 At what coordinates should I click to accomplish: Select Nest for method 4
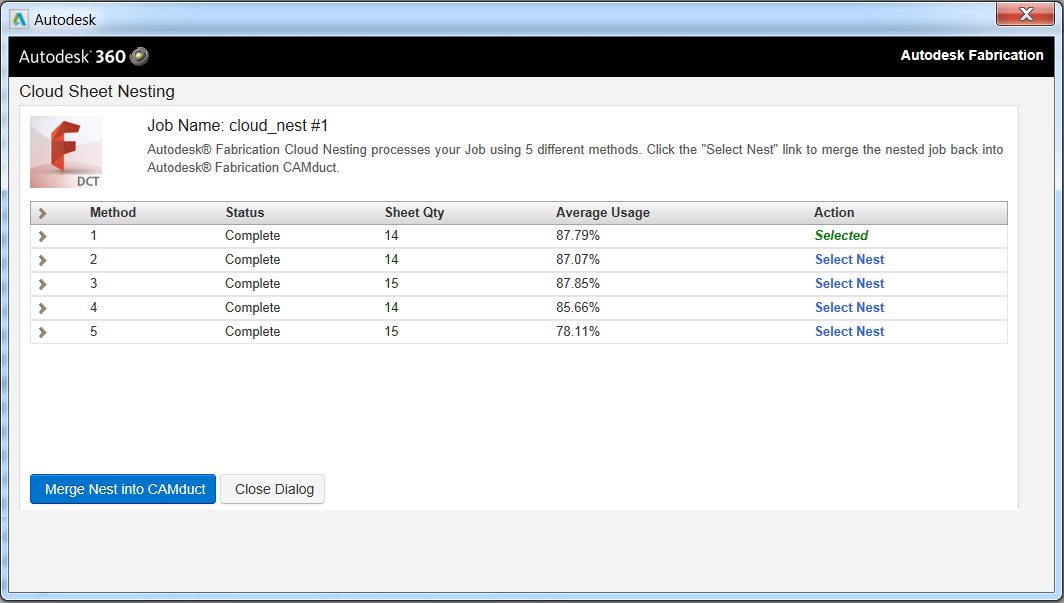pos(850,307)
